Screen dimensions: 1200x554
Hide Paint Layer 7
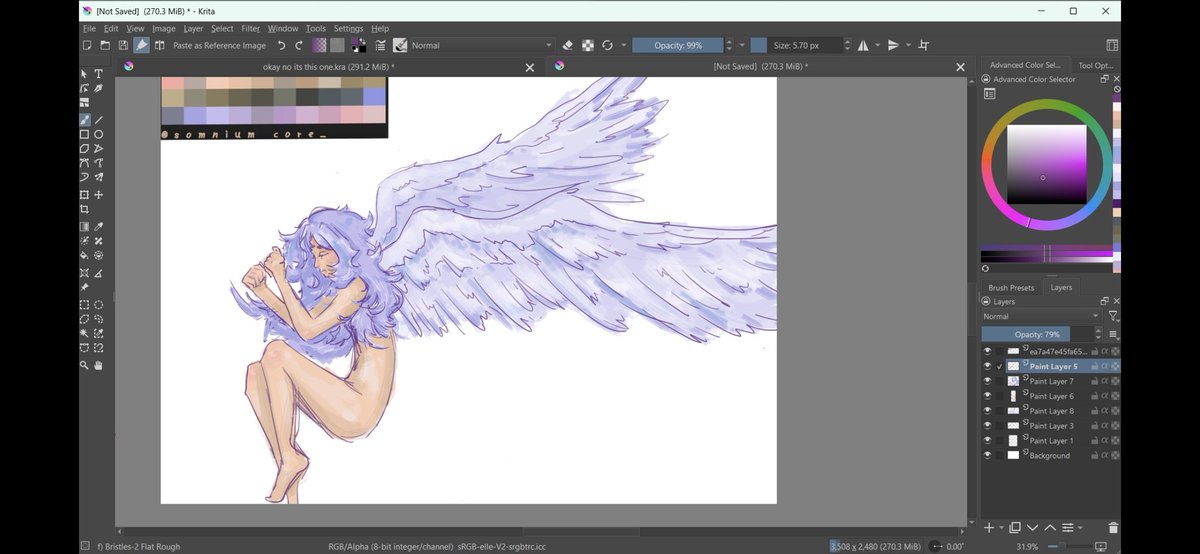coord(987,381)
